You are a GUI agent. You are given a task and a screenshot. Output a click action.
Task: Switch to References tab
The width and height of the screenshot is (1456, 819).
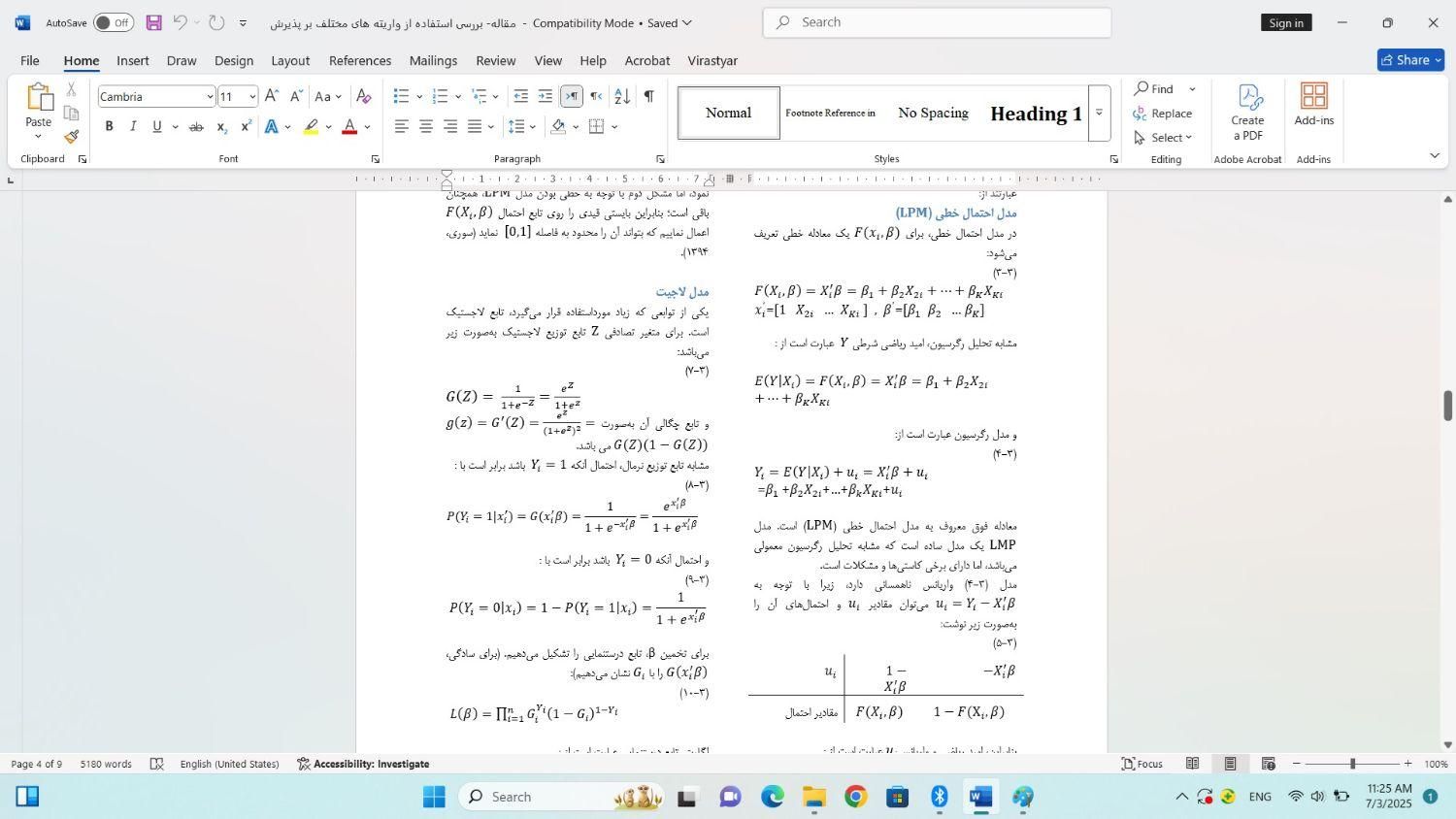[360, 60]
